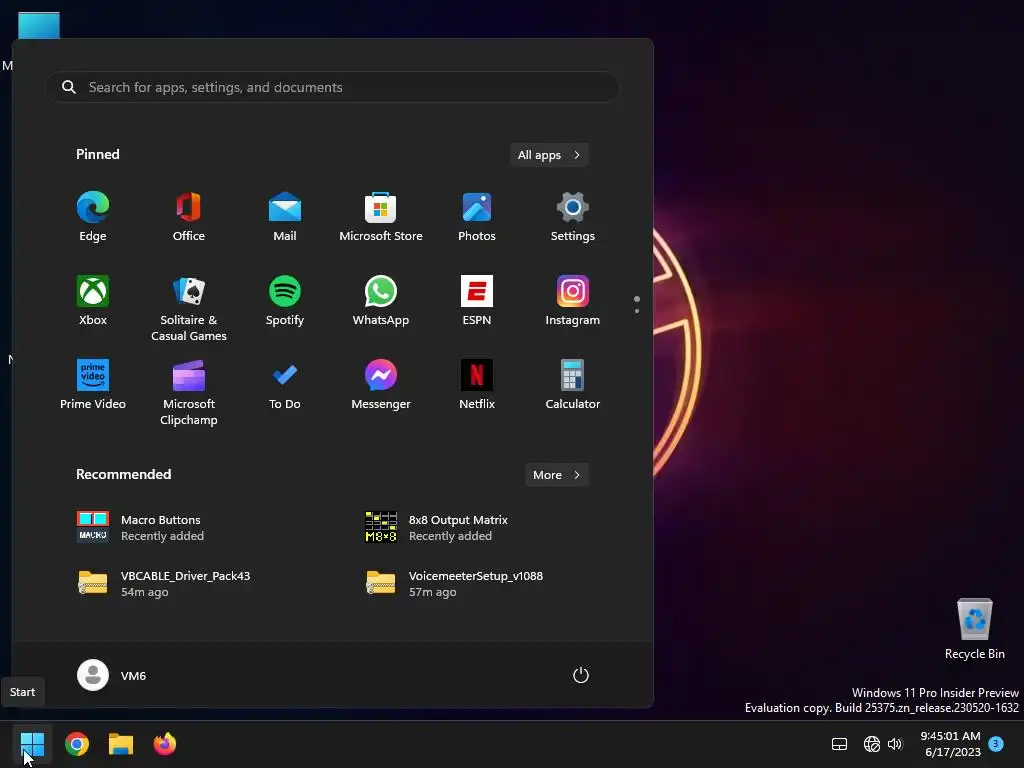Image resolution: width=1024 pixels, height=768 pixels.
Task: Open the Recycle Bin on desktop
Action: (x=974, y=629)
